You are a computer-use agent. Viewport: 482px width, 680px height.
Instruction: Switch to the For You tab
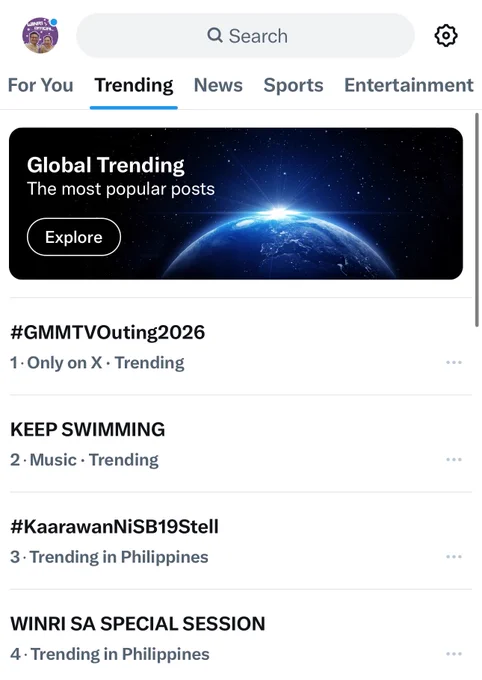pos(40,85)
